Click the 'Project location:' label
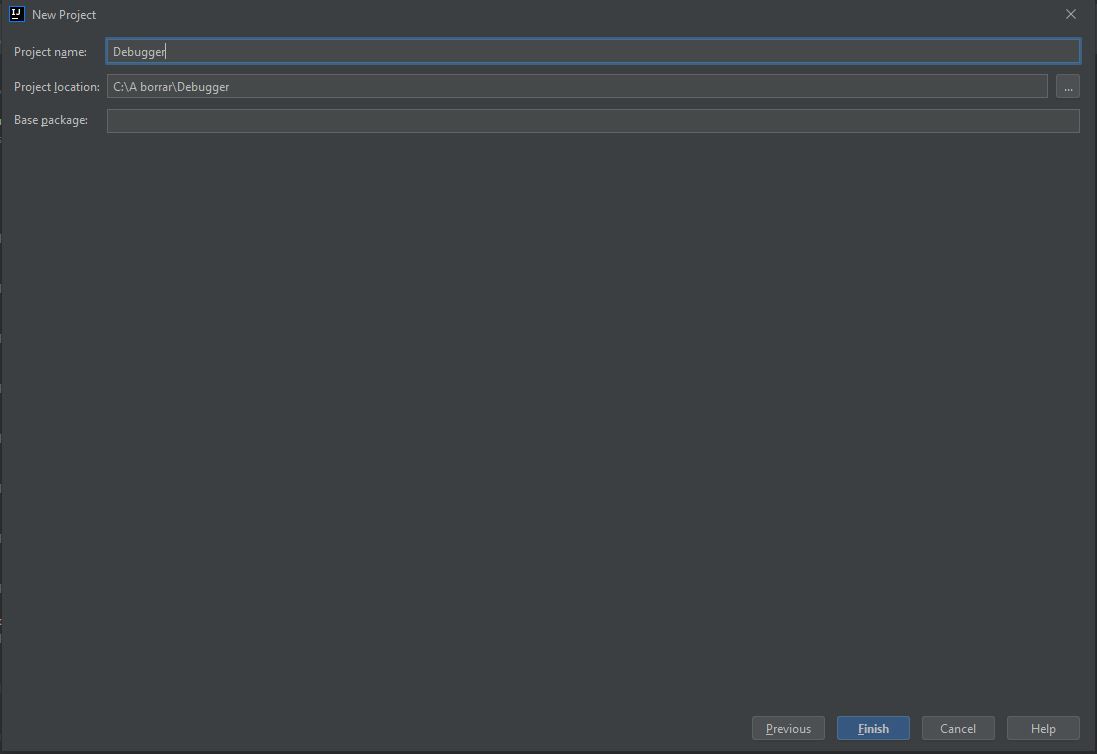 [x=57, y=87]
